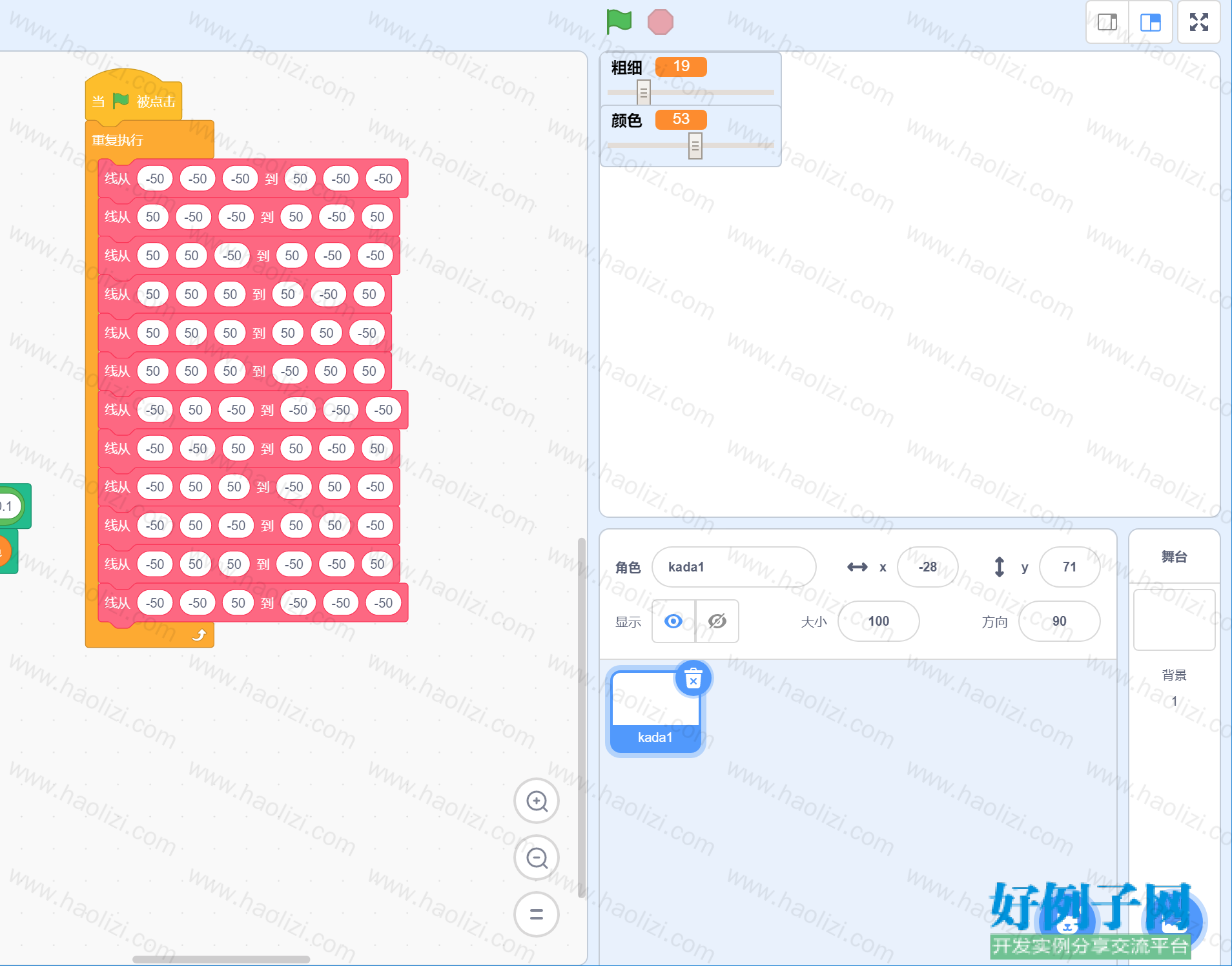Viewport: 1232px width, 966px height.
Task: Click the green flag icon in hat block
Action: click(121, 101)
